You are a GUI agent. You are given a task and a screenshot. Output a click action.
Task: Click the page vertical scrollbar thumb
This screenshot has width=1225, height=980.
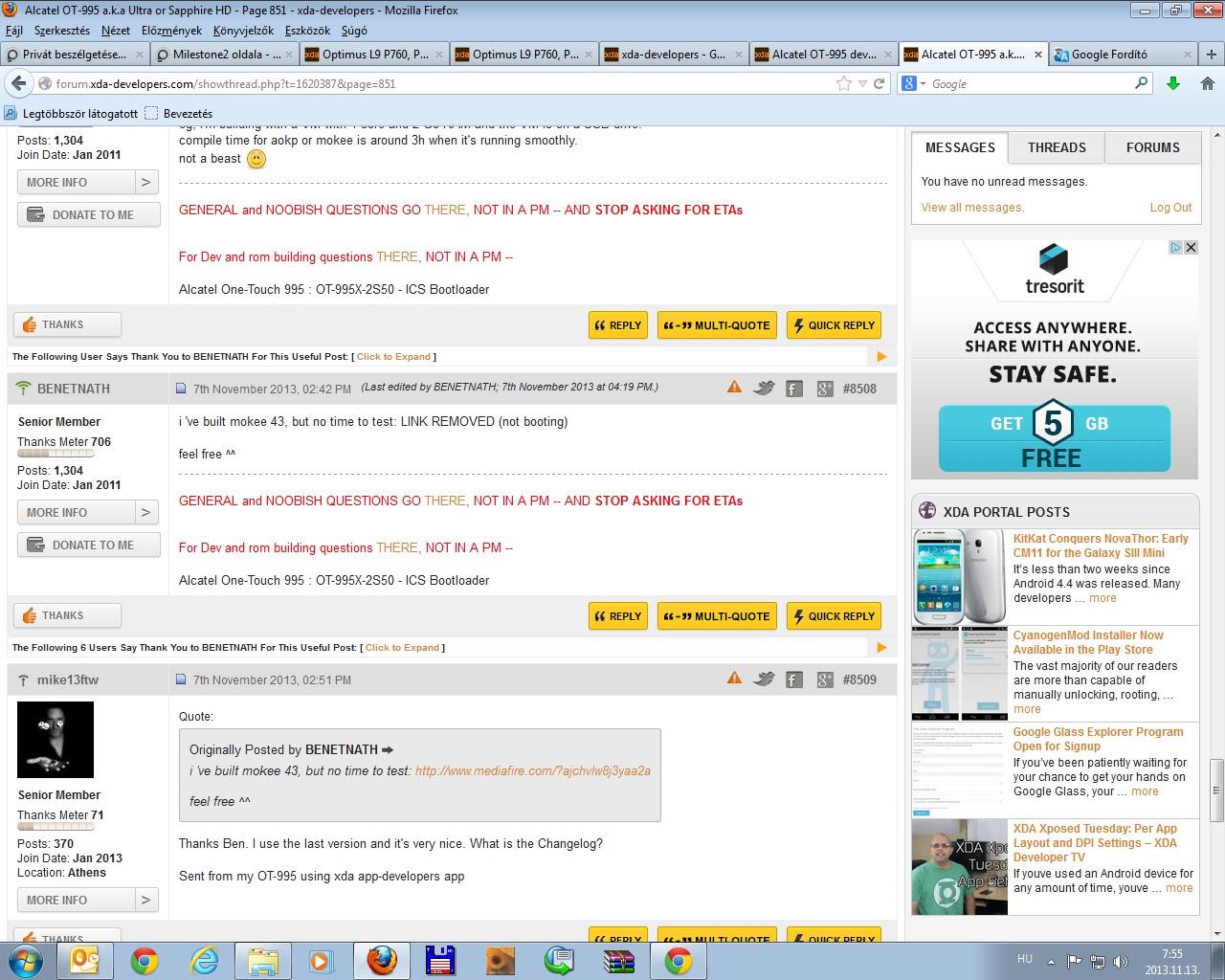click(x=1216, y=791)
